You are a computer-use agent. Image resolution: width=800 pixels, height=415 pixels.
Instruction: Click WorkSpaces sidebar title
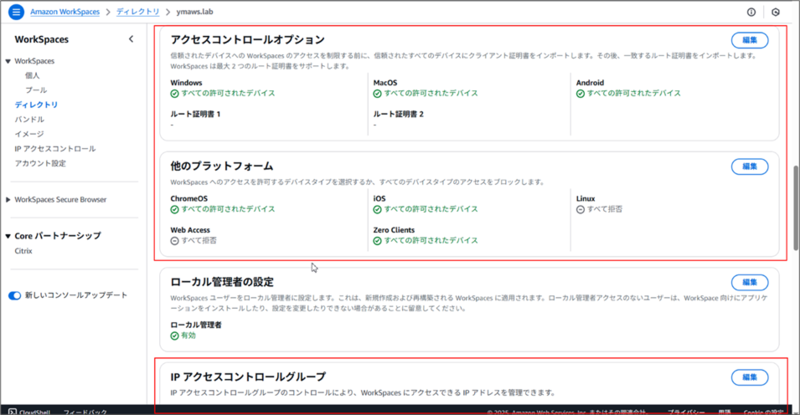[41, 39]
